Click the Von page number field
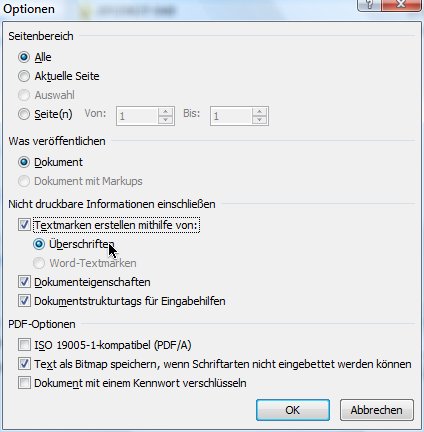Screen dimensions: 424x432 point(137,116)
